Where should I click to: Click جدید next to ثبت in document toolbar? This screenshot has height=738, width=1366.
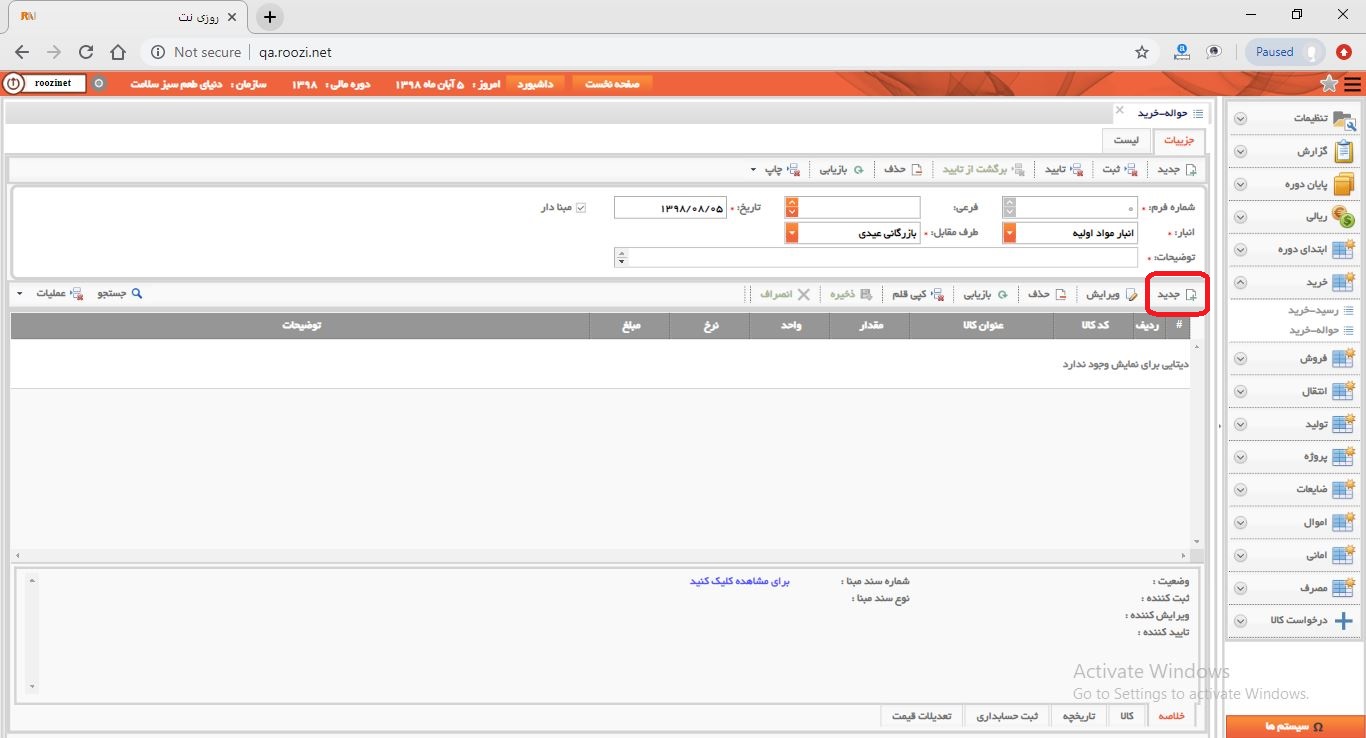1176,169
